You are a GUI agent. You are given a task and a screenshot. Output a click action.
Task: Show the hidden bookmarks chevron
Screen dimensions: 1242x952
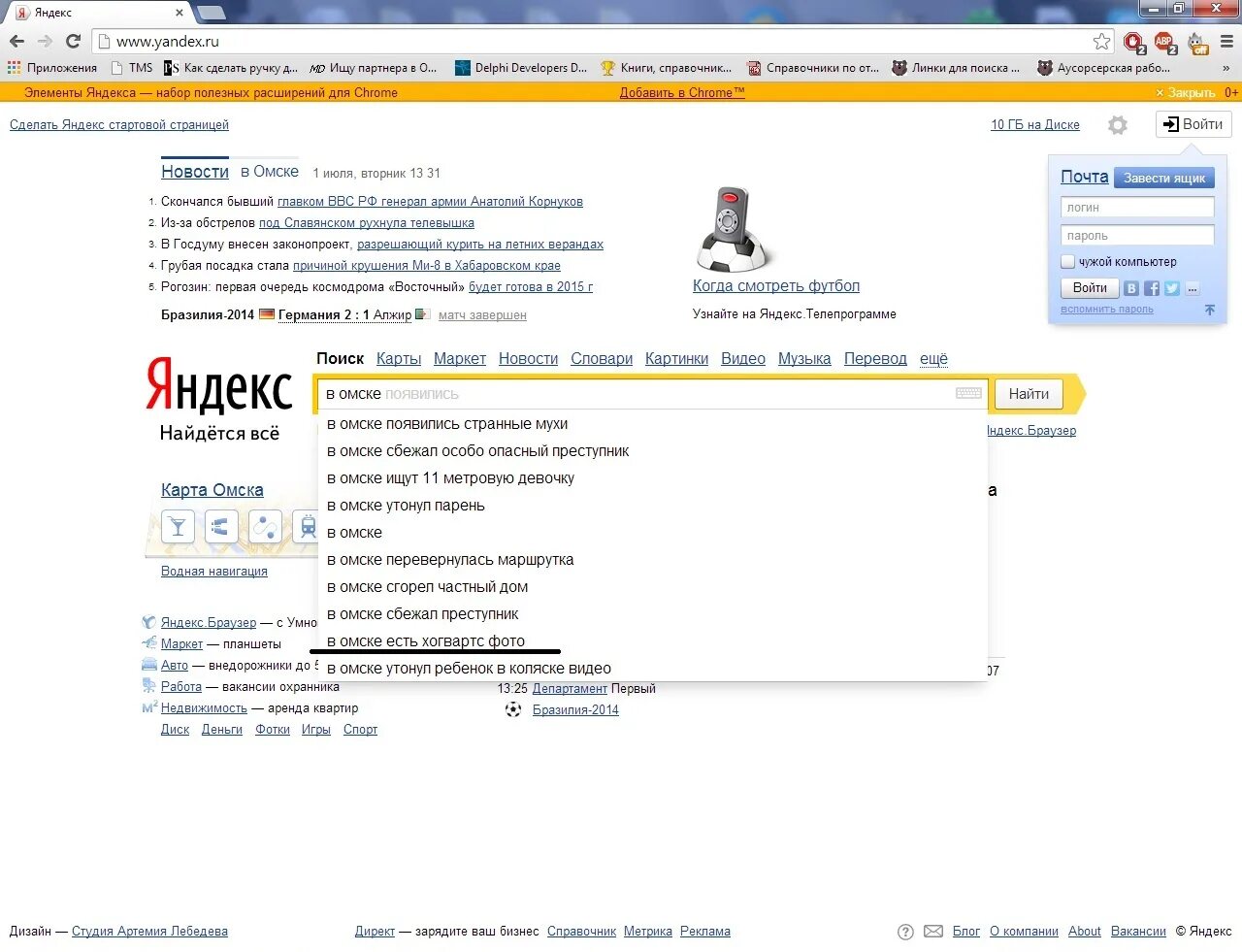point(1226,68)
